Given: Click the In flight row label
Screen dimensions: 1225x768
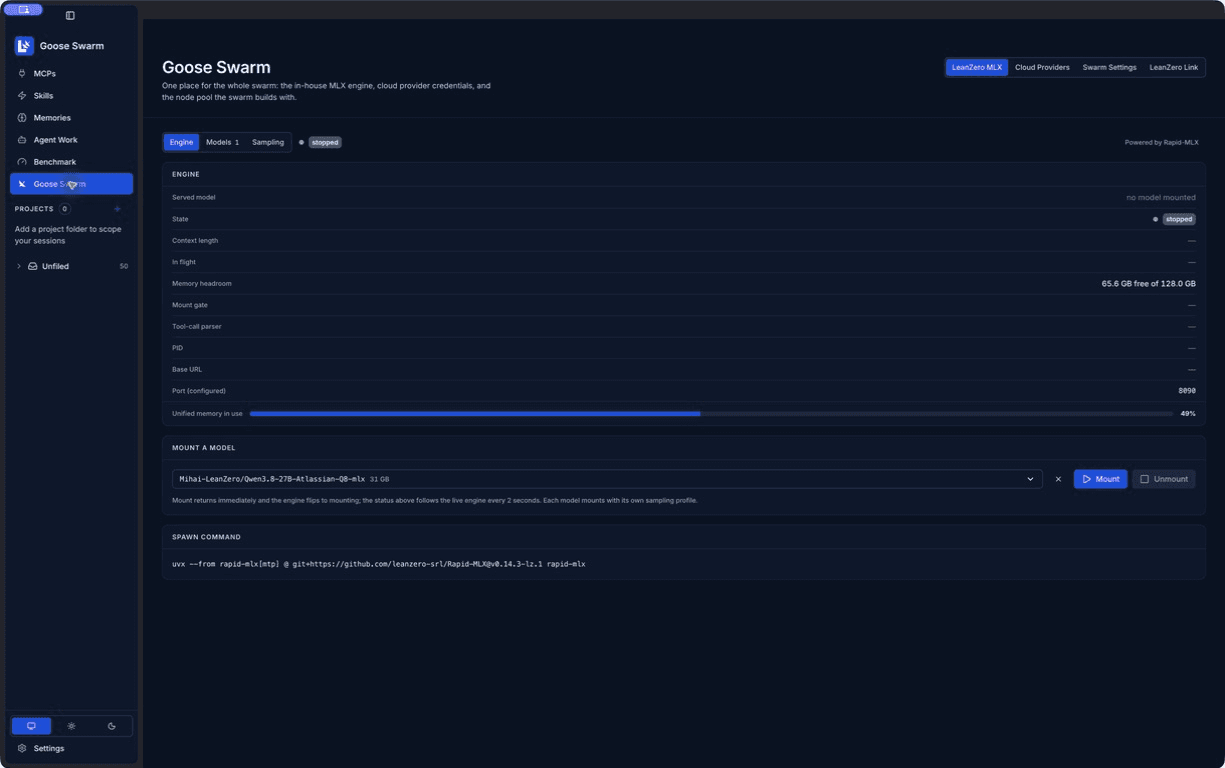Looking at the screenshot, I should pos(184,262).
